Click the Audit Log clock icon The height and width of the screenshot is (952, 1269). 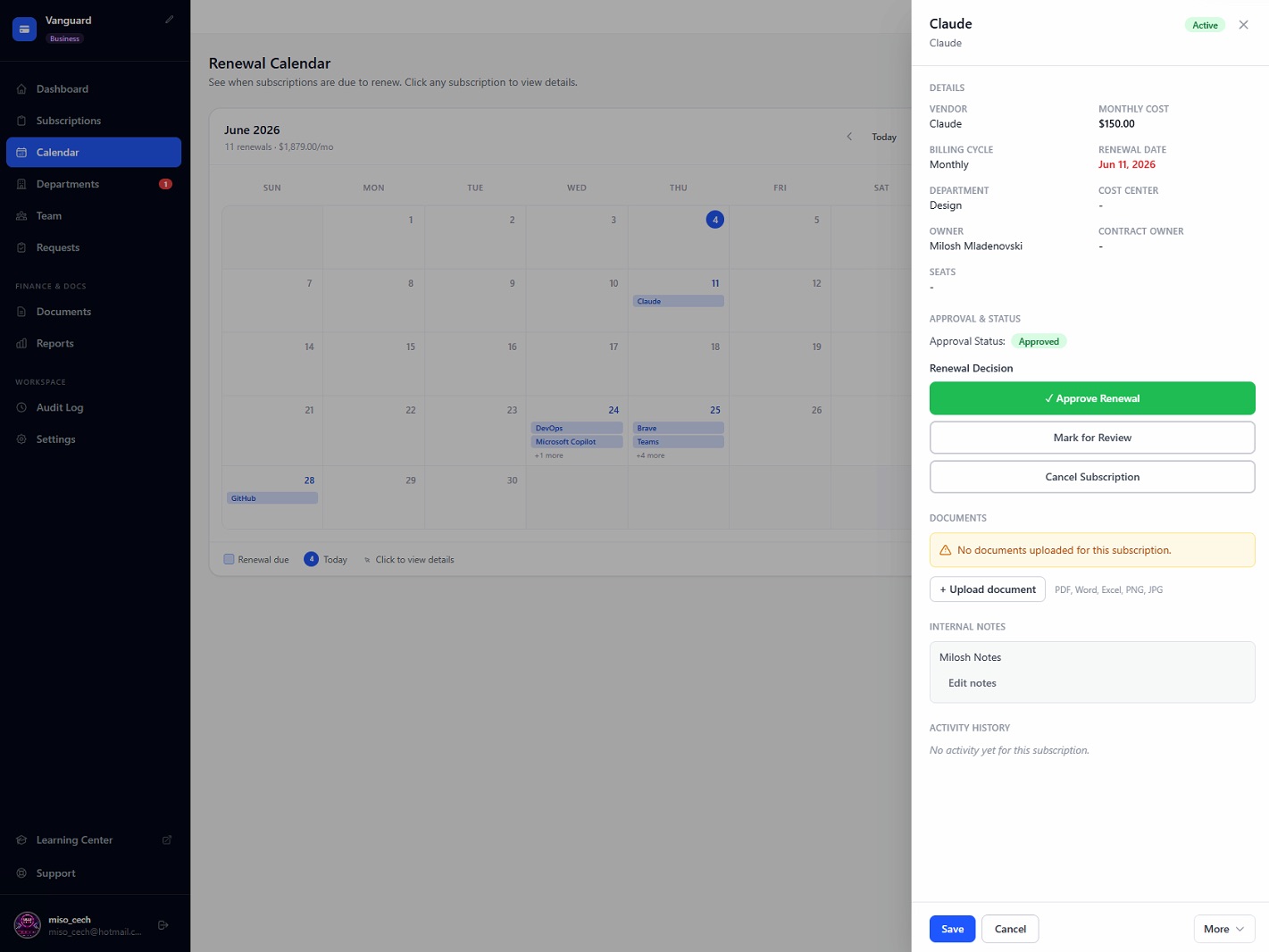pyautogui.click(x=21, y=407)
